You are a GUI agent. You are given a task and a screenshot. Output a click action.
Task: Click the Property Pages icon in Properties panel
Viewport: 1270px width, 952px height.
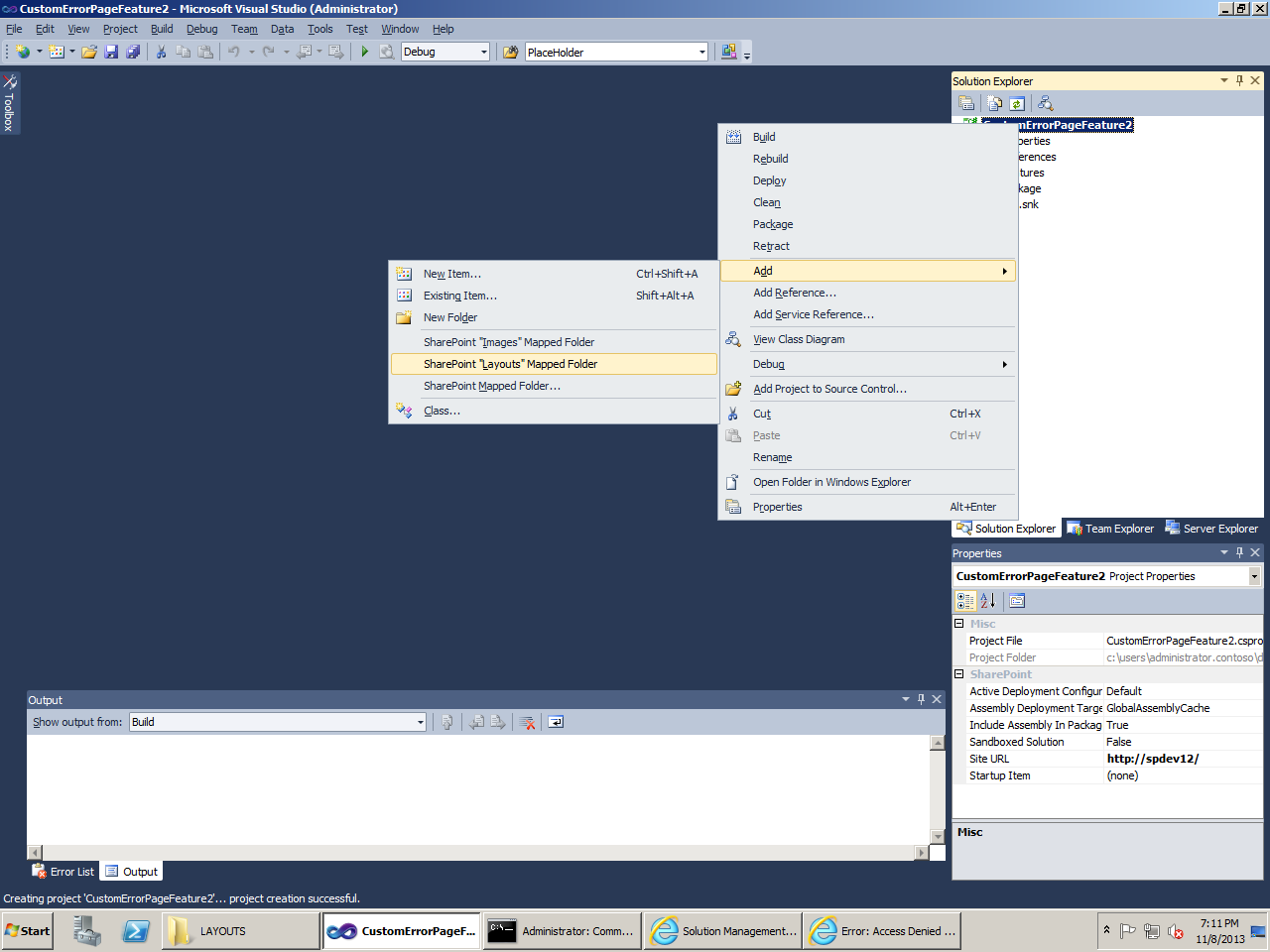[1017, 600]
